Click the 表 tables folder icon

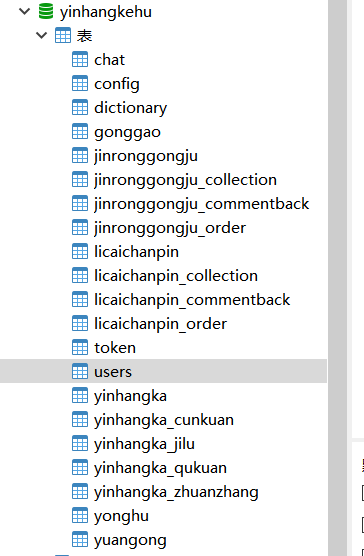coord(63,35)
